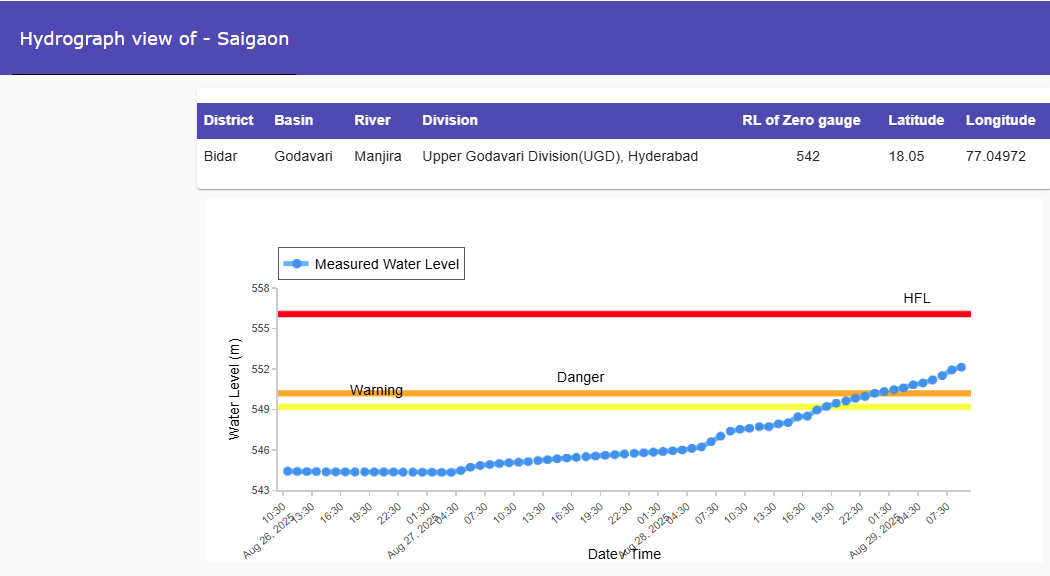Select the red HFL threshold line
This screenshot has height=576, width=1050.
[620, 313]
